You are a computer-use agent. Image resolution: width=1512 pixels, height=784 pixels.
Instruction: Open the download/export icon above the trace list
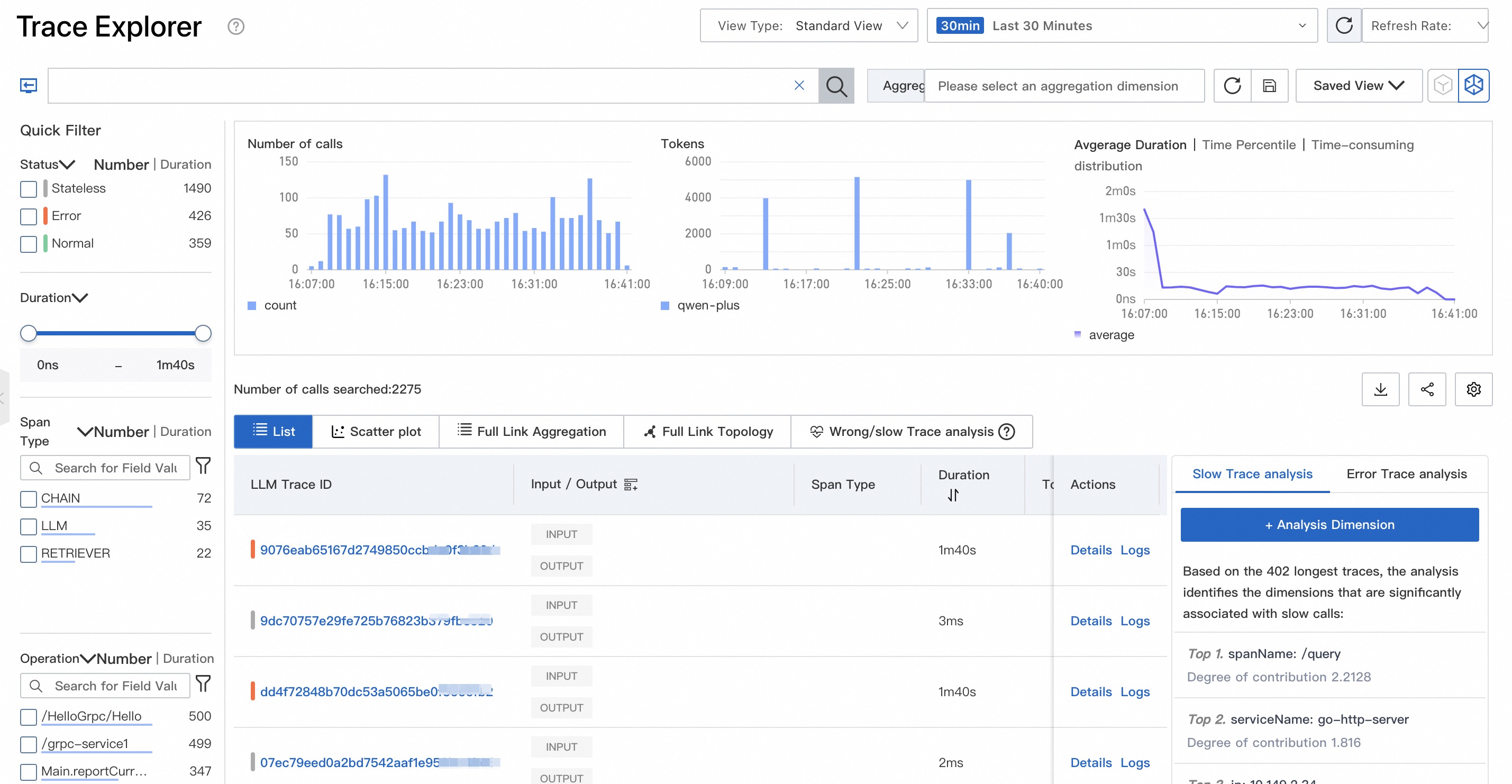(x=1380, y=389)
